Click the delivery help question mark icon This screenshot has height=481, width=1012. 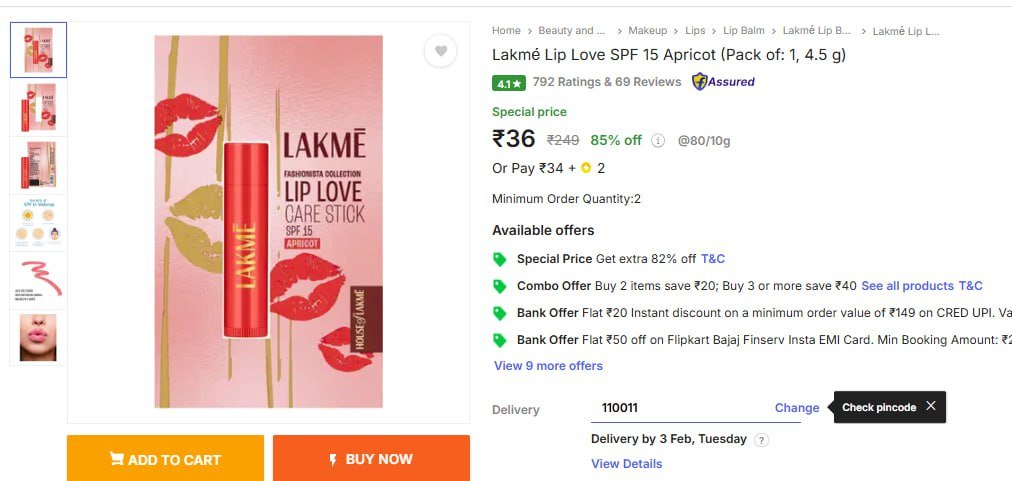pyautogui.click(x=761, y=440)
